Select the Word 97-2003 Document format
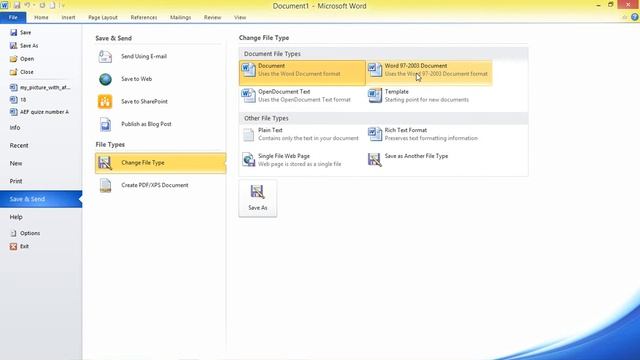The image size is (640, 360). coord(429,73)
